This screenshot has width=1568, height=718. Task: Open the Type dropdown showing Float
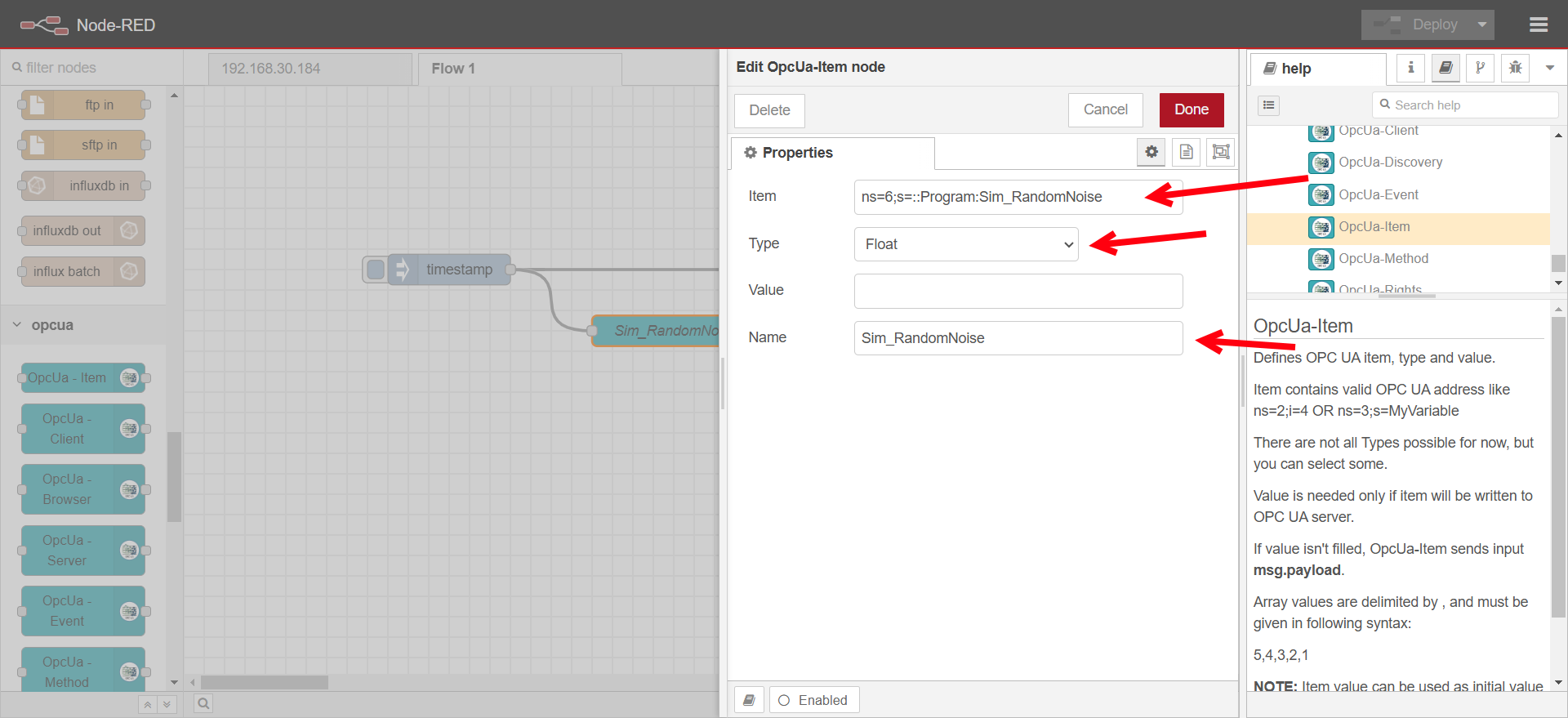point(966,244)
